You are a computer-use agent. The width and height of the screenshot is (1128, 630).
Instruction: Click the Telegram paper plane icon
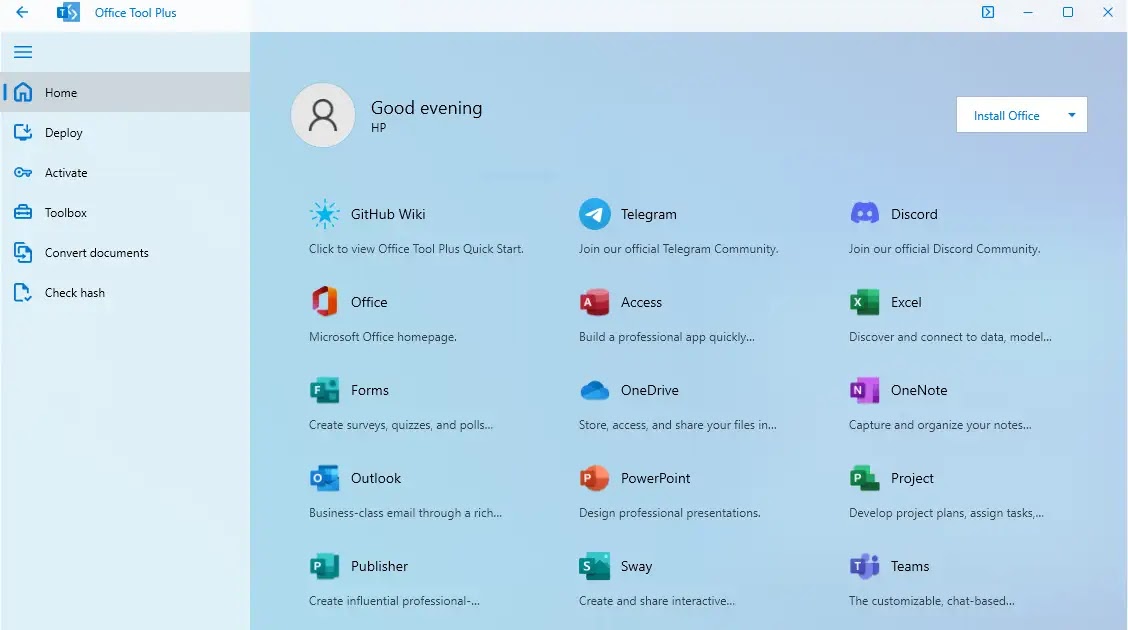(x=595, y=214)
